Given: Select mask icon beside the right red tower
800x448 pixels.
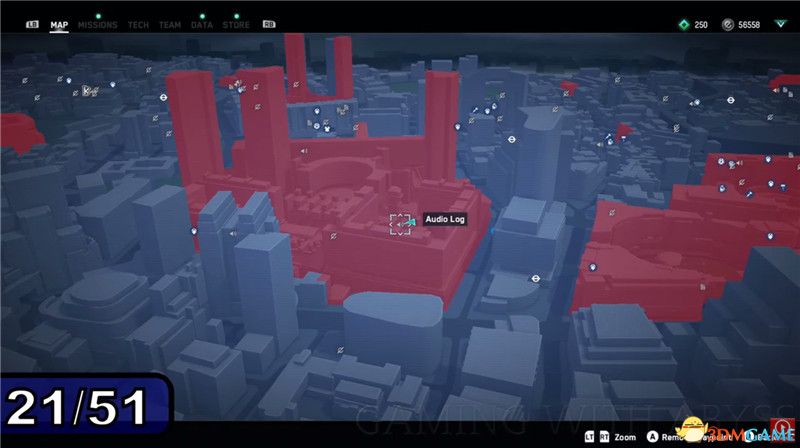Looking at the screenshot, I should click(458, 127).
